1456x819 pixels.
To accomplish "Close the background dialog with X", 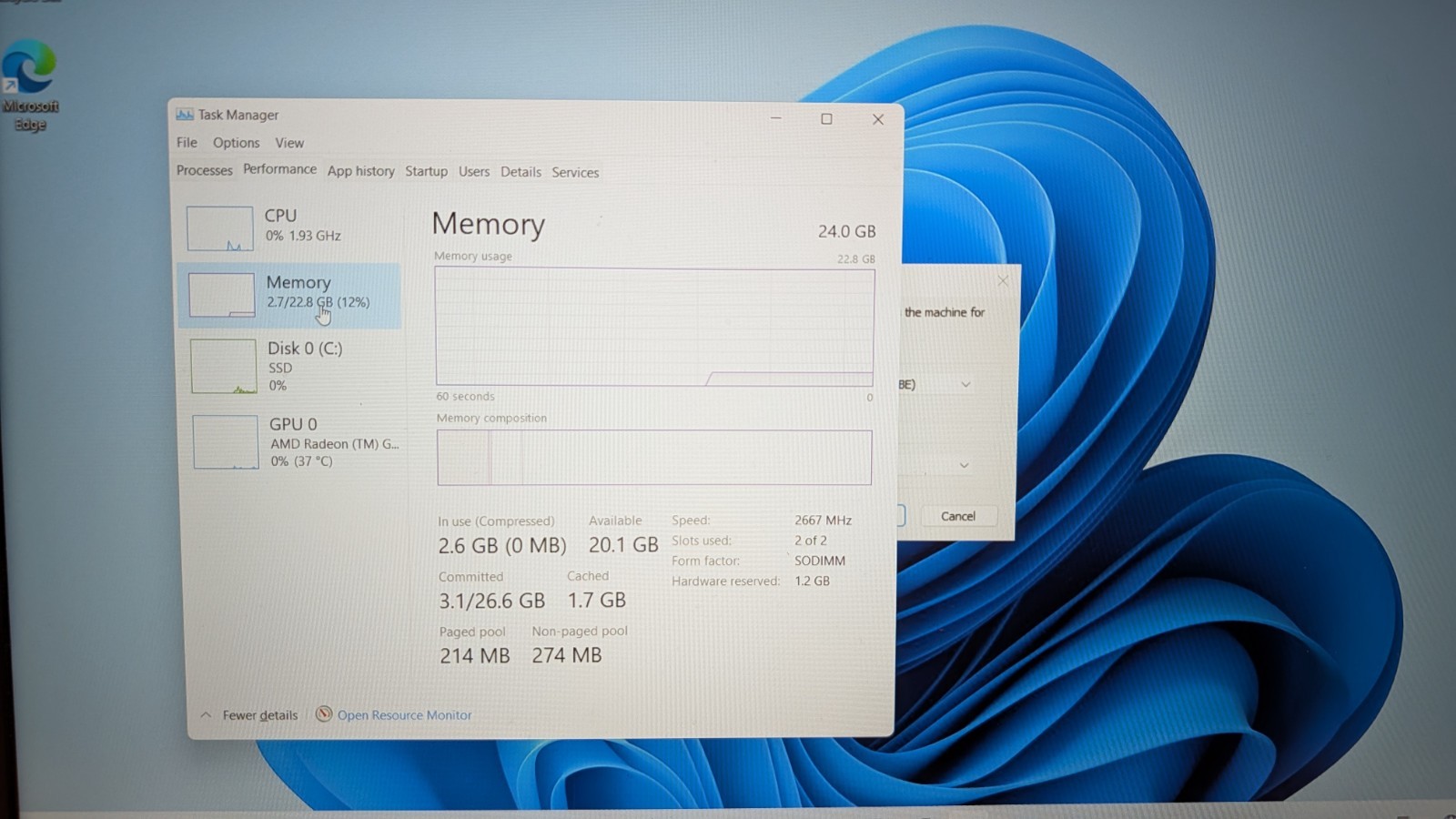I will pyautogui.click(x=1003, y=280).
